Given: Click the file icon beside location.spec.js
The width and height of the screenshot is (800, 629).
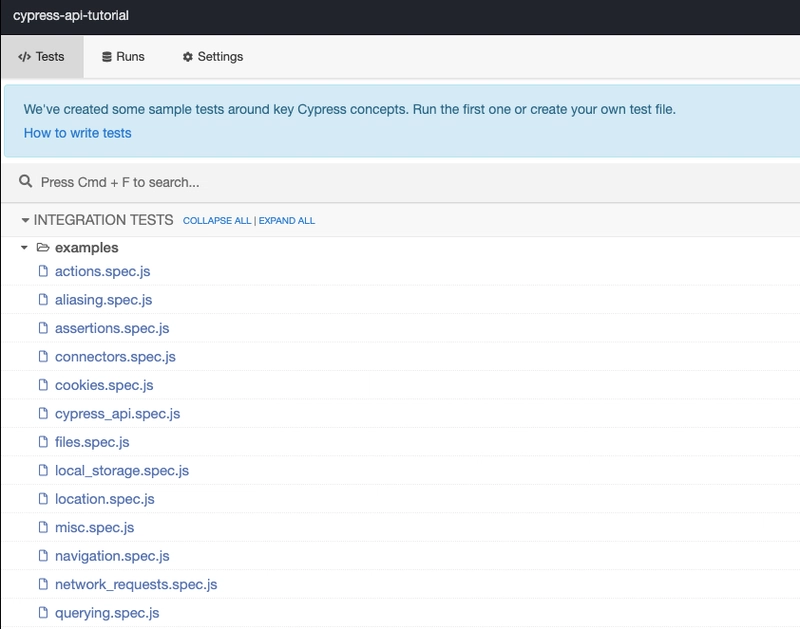Looking at the screenshot, I should tap(43, 498).
